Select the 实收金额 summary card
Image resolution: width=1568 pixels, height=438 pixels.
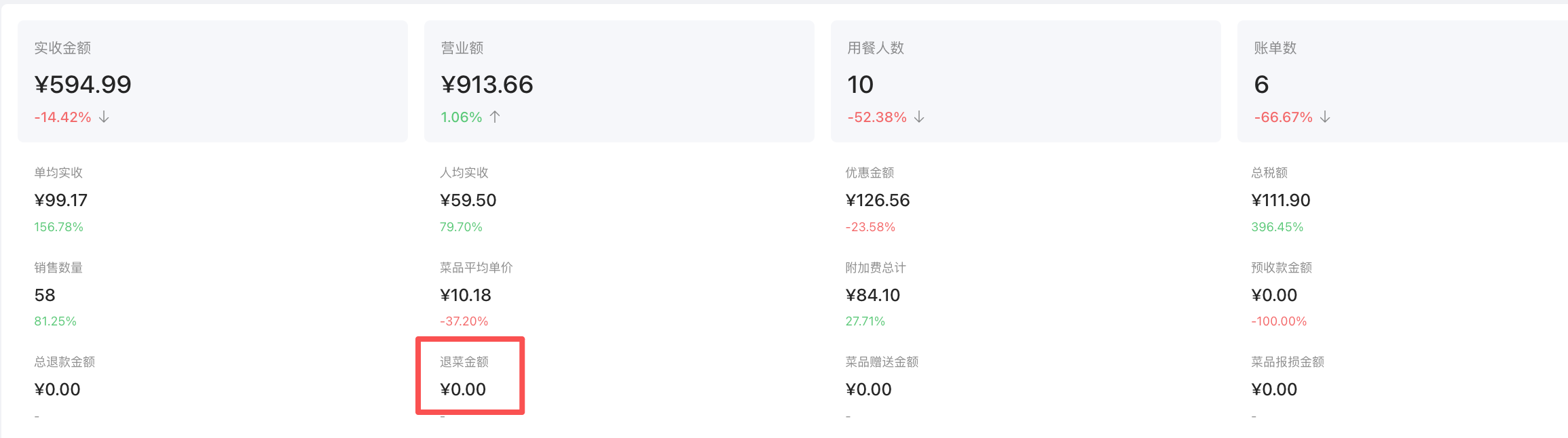(x=212, y=81)
